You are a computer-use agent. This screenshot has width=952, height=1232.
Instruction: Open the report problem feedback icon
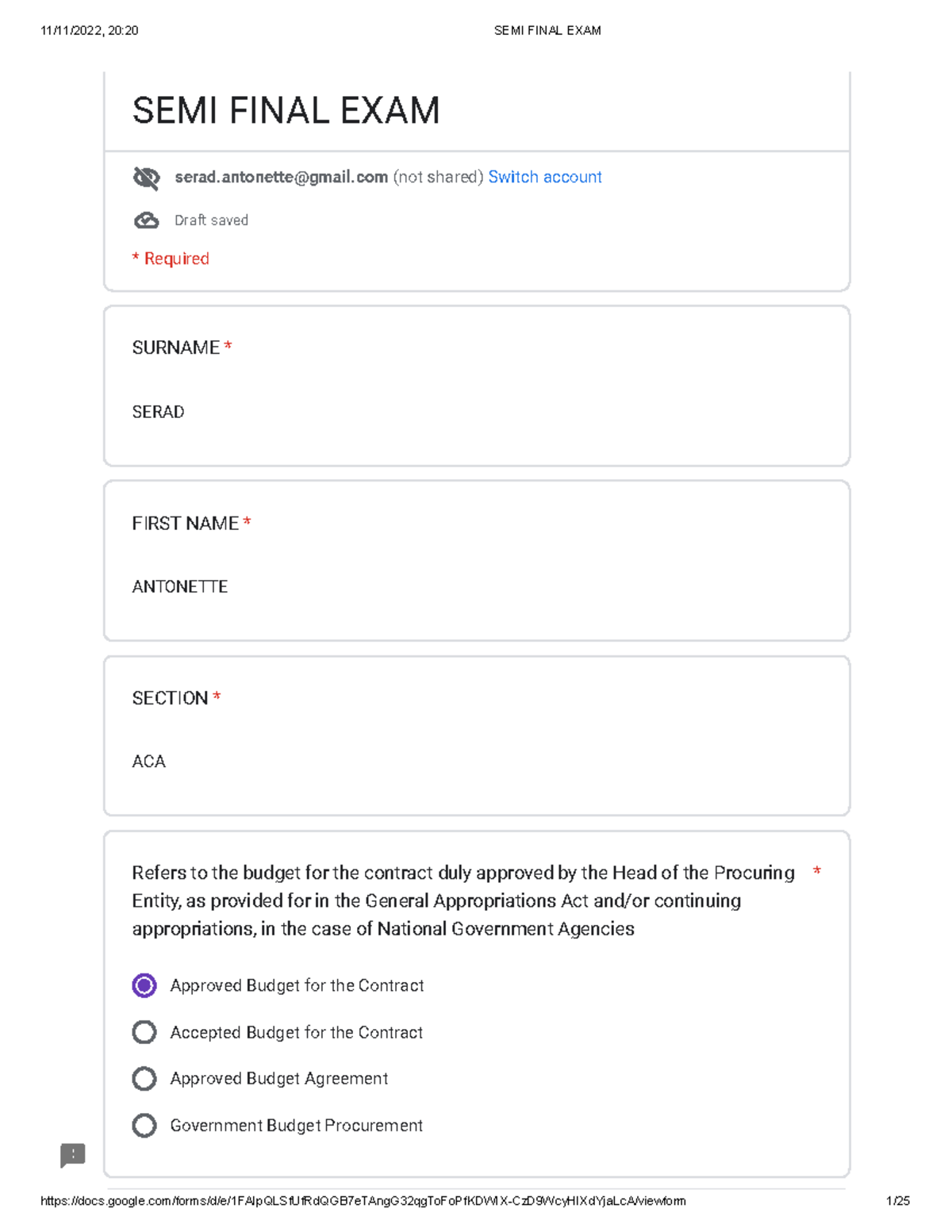tap(73, 1155)
